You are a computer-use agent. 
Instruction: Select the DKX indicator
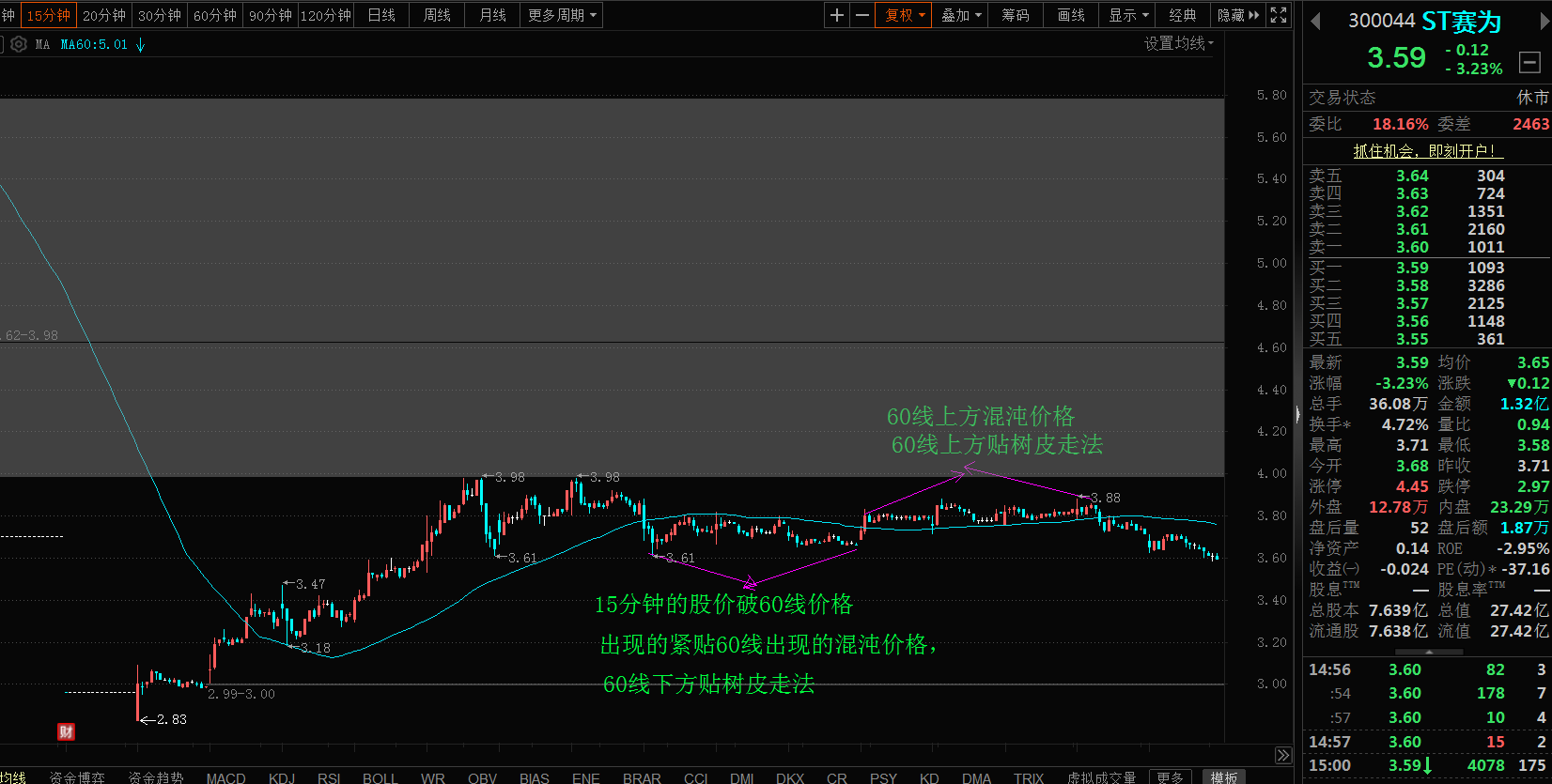click(x=790, y=777)
